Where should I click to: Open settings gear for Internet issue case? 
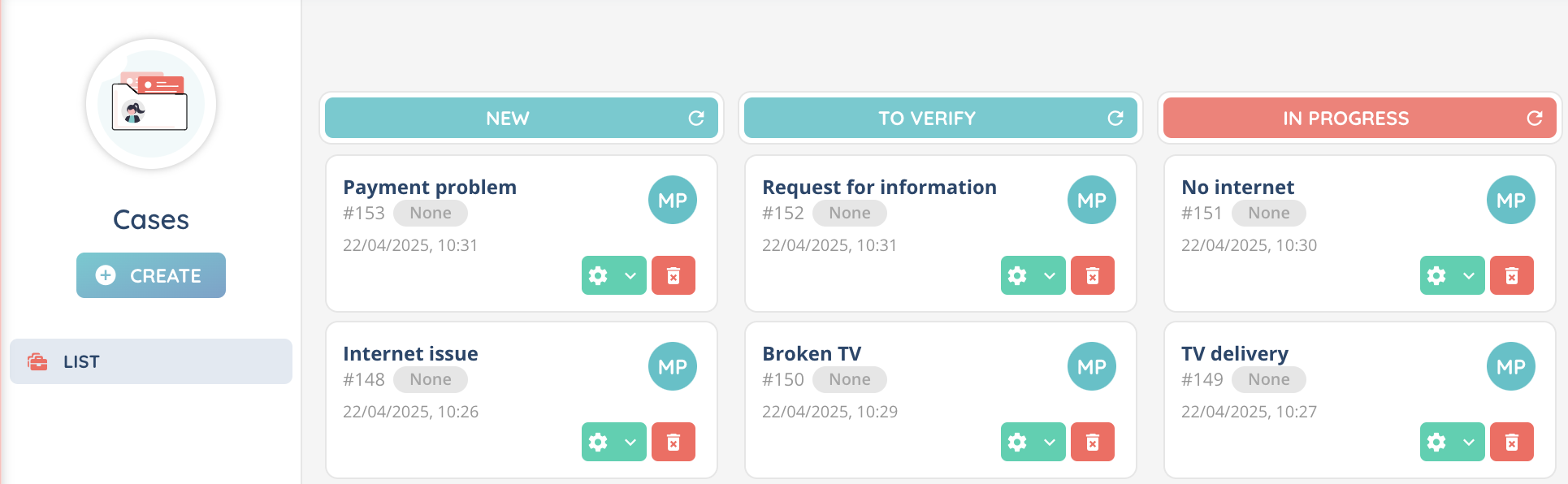tap(599, 443)
